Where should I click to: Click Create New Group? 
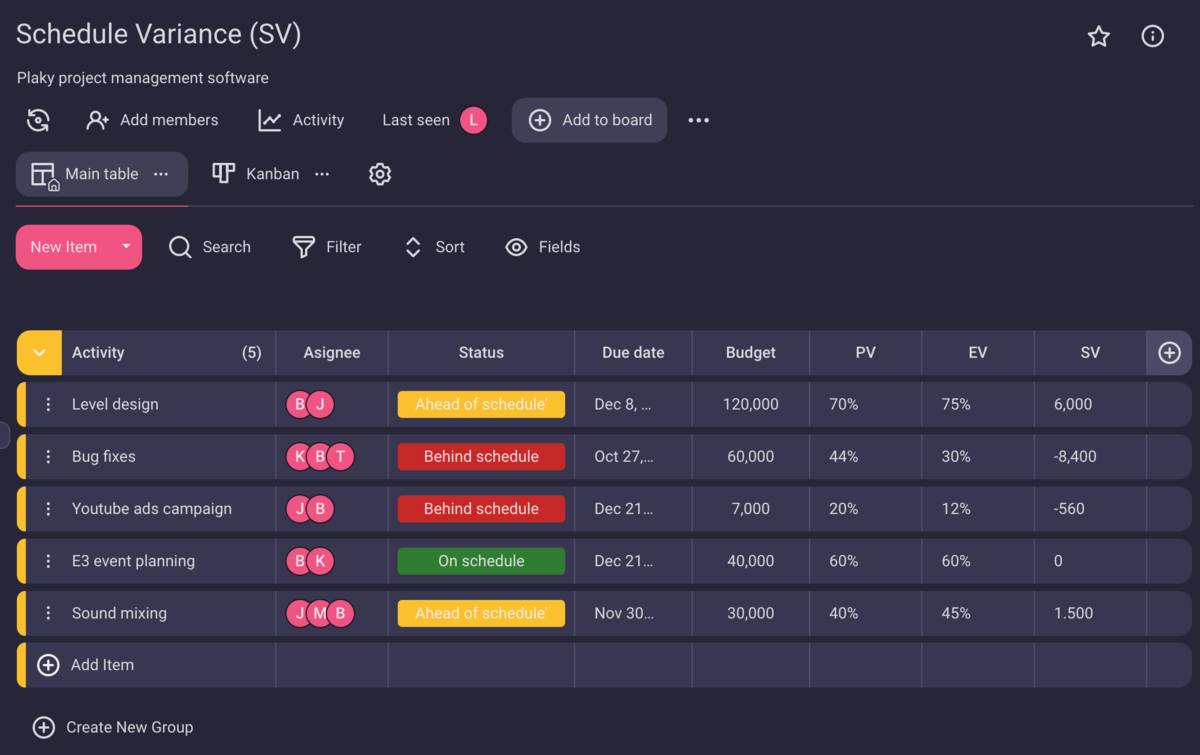click(112, 727)
